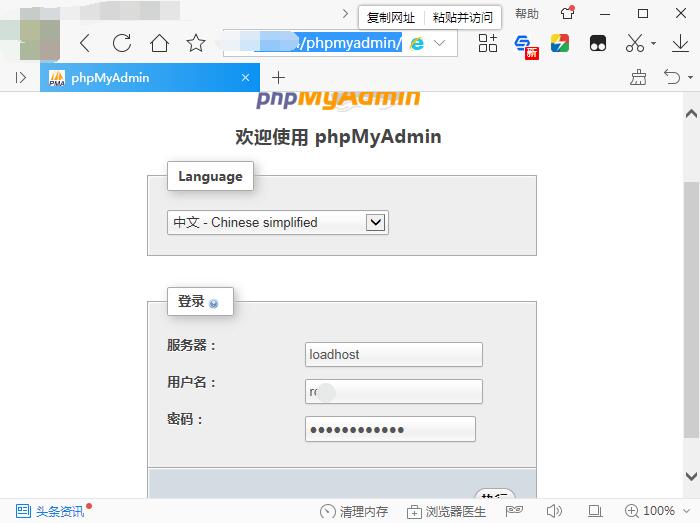Click 复制网址 to copy the URL

click(x=391, y=17)
